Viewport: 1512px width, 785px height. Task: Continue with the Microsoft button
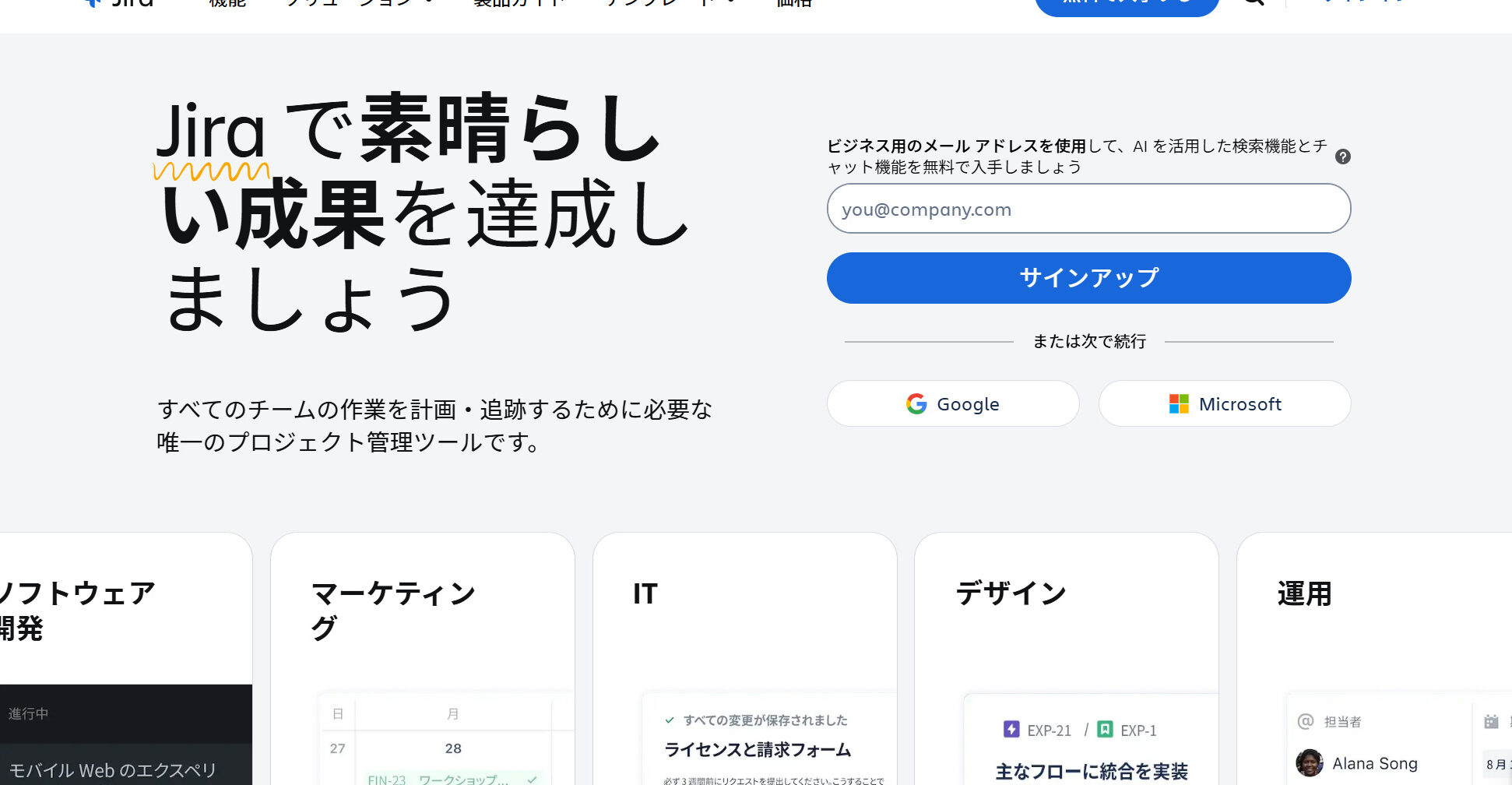pos(1225,403)
